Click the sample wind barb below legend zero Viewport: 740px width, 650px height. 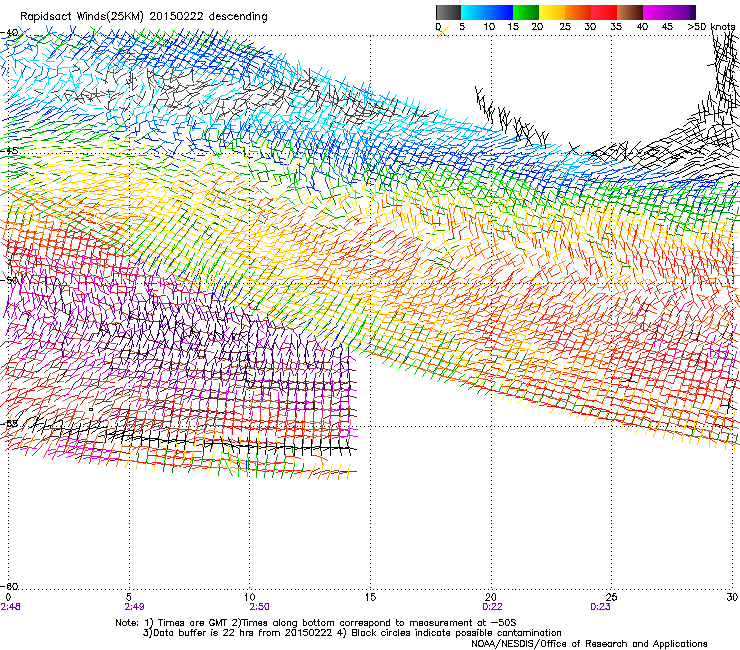[x=442, y=32]
